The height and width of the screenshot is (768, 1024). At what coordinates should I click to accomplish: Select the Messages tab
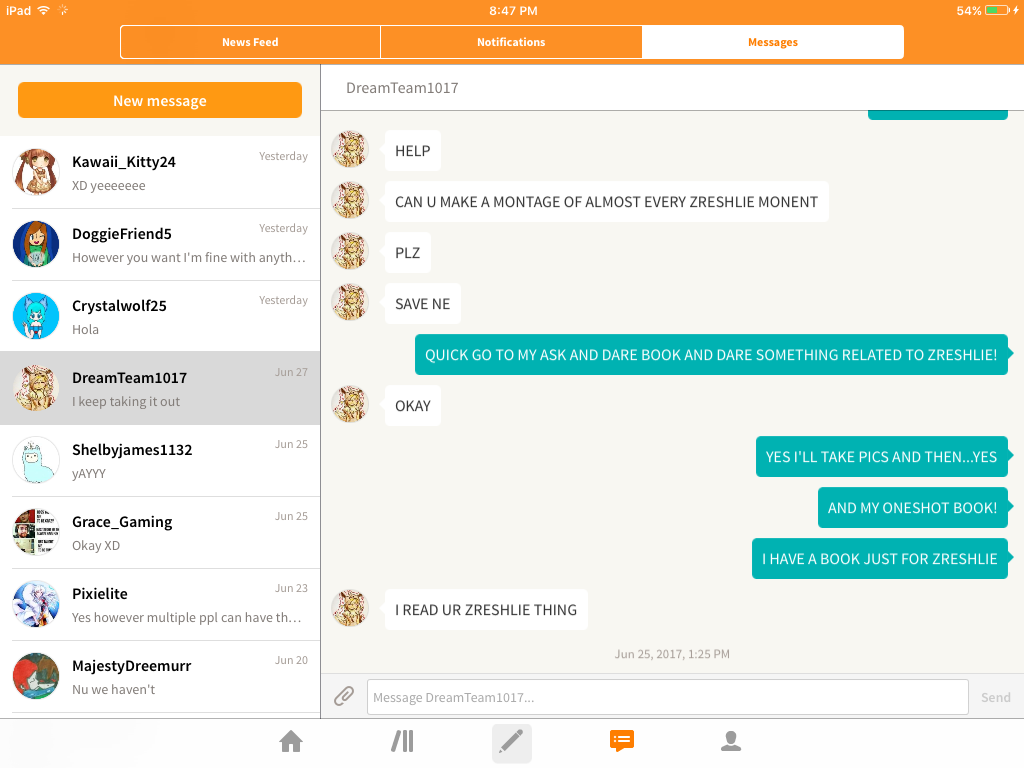(x=773, y=42)
